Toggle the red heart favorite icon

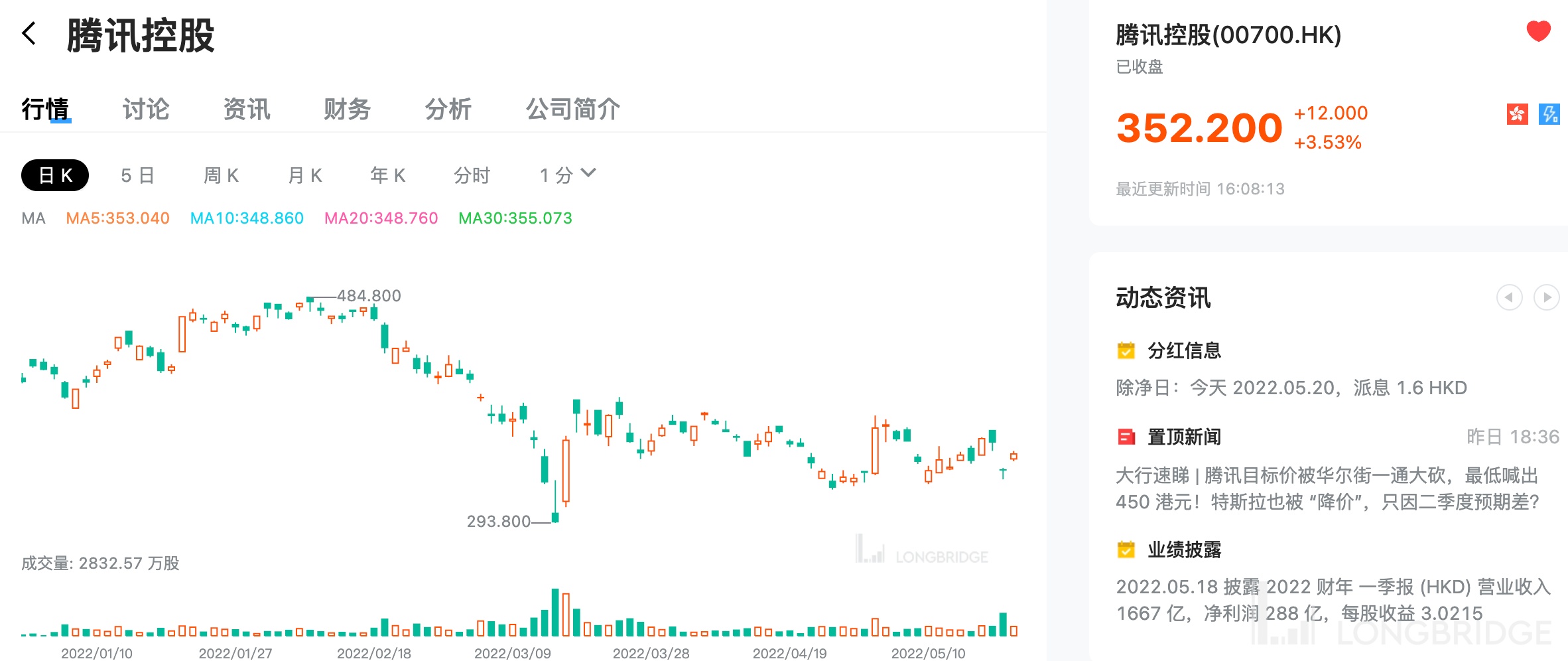coord(1538,31)
